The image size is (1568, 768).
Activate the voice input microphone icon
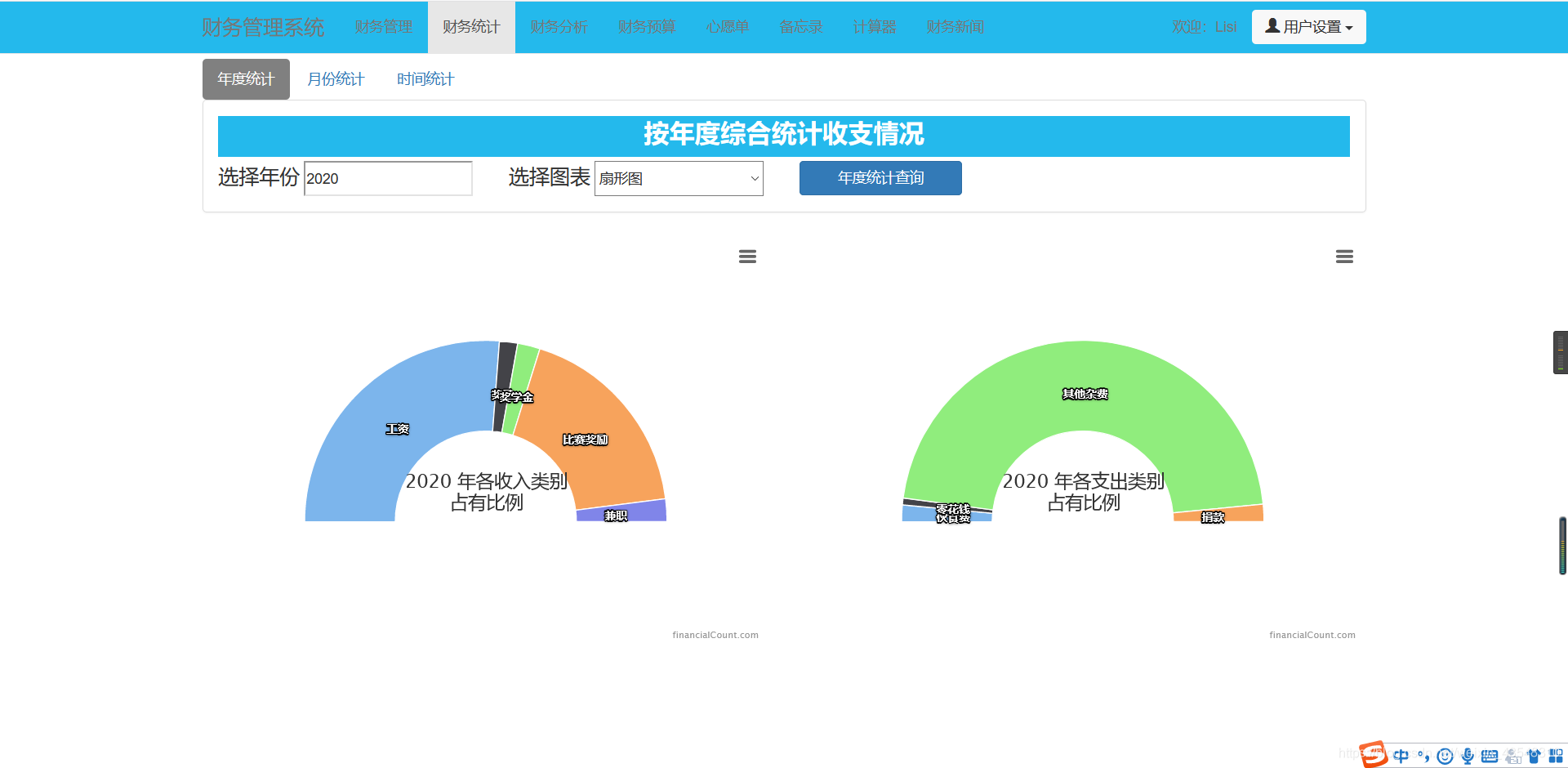(1467, 756)
